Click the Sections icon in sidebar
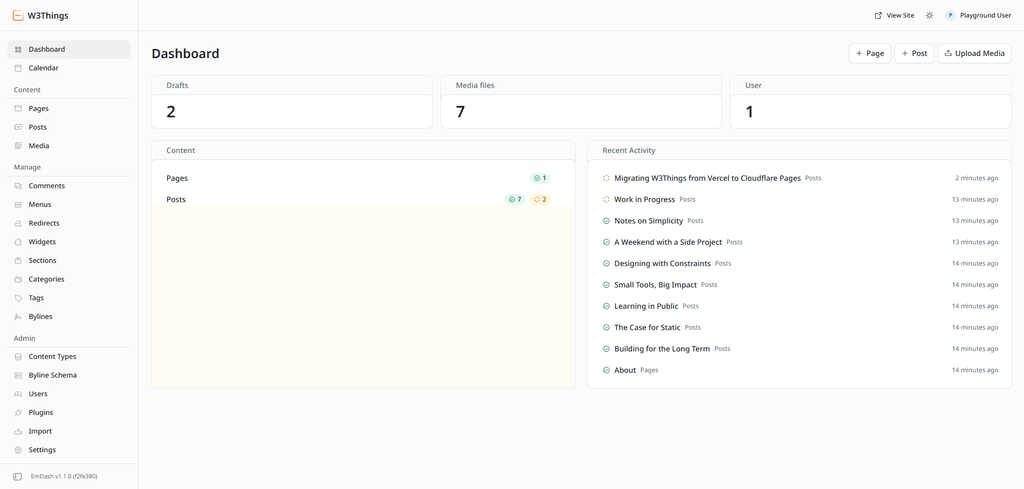Image resolution: width=1024 pixels, height=489 pixels. click(x=18, y=260)
